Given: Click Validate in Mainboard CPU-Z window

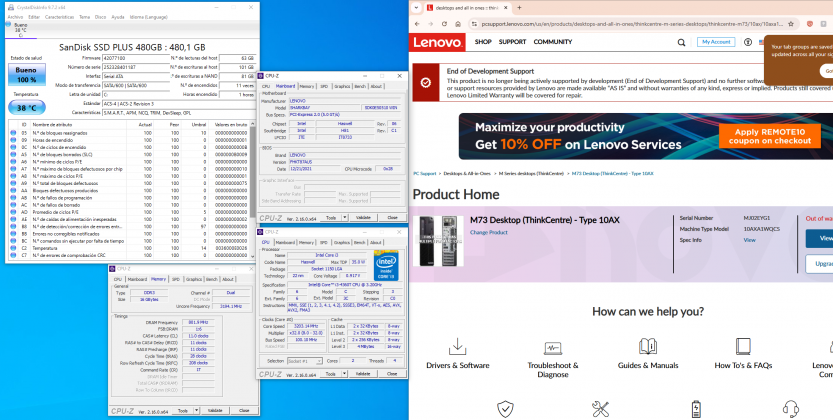Looking at the screenshot, I should click(363, 217).
